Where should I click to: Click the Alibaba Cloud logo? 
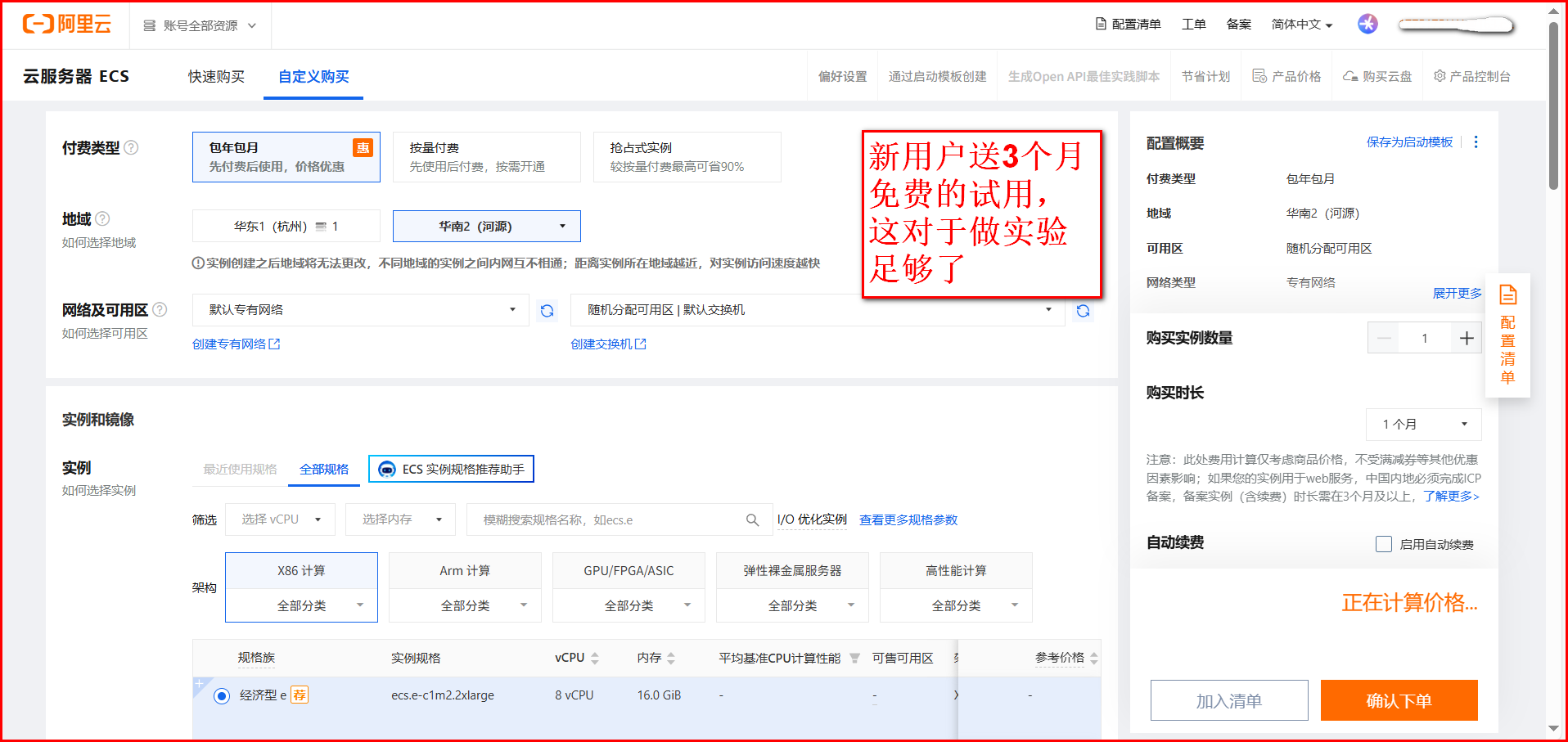(x=66, y=25)
